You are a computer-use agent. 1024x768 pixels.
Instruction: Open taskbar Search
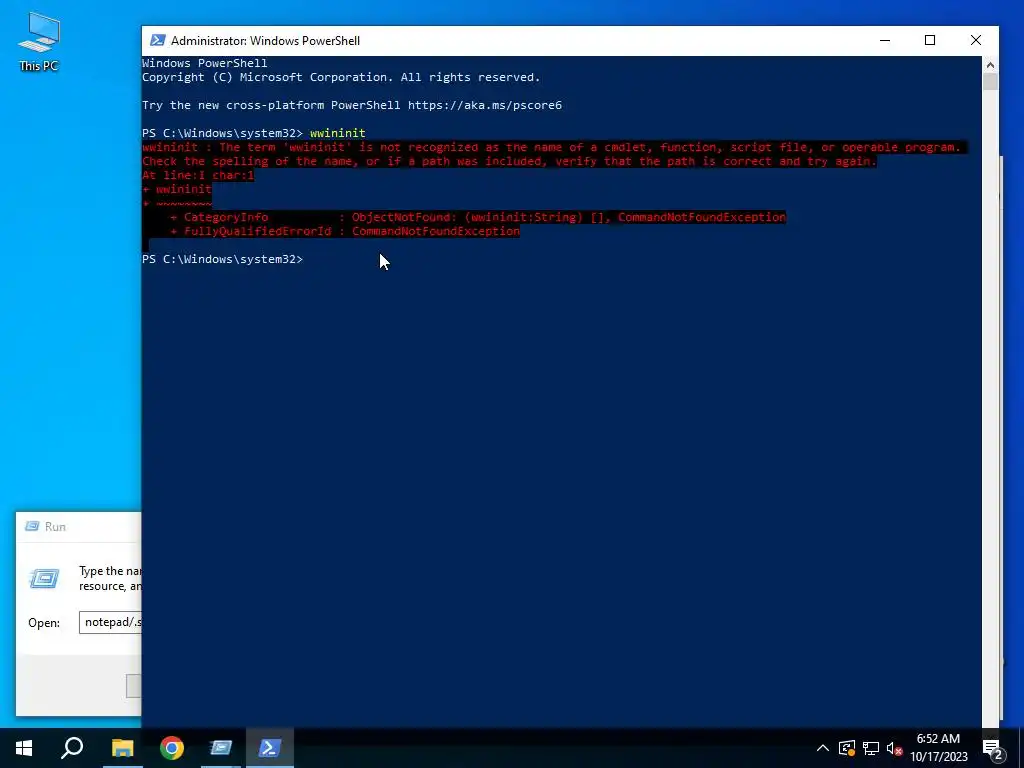72,748
